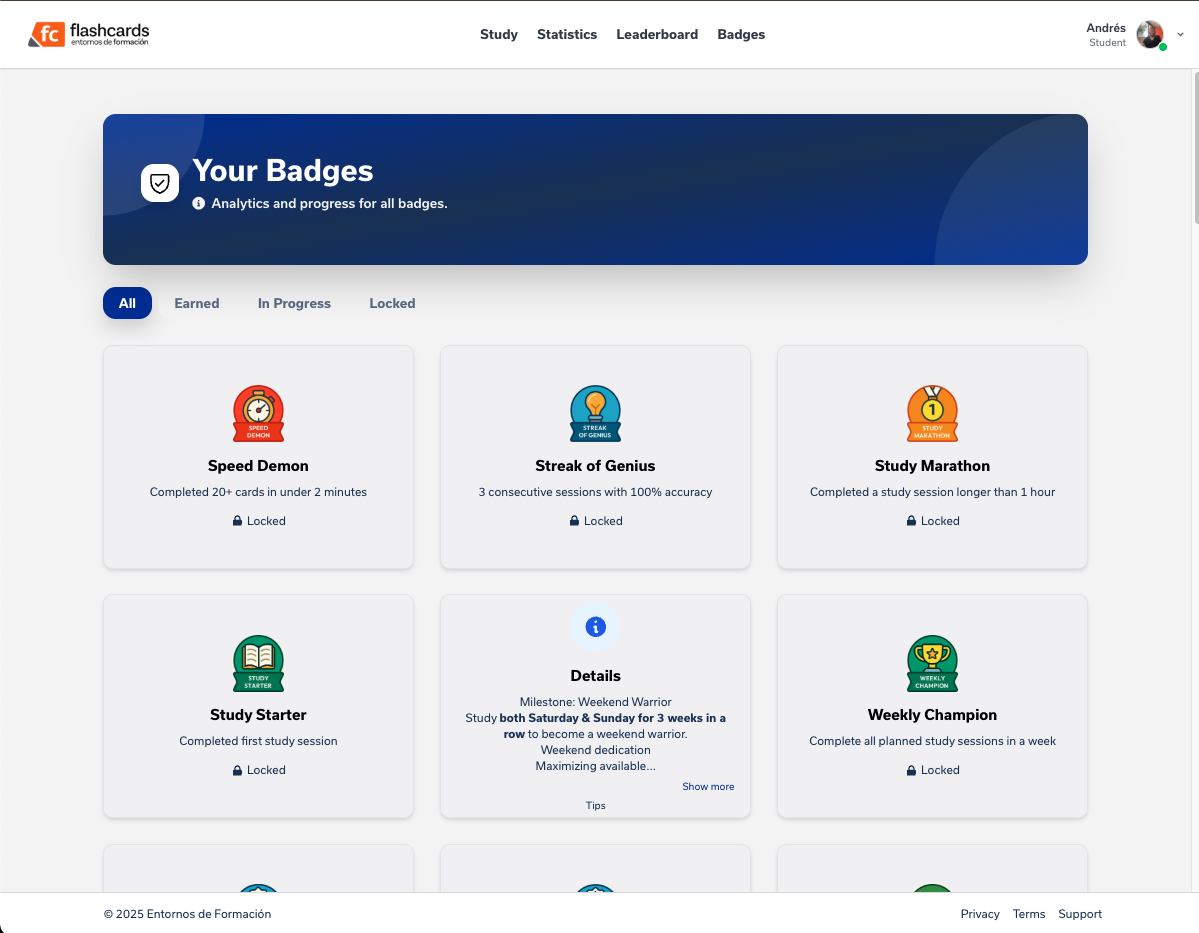Click the Weekly Champion trophy badge icon
Screen dimensions: 1199x933
(932, 663)
